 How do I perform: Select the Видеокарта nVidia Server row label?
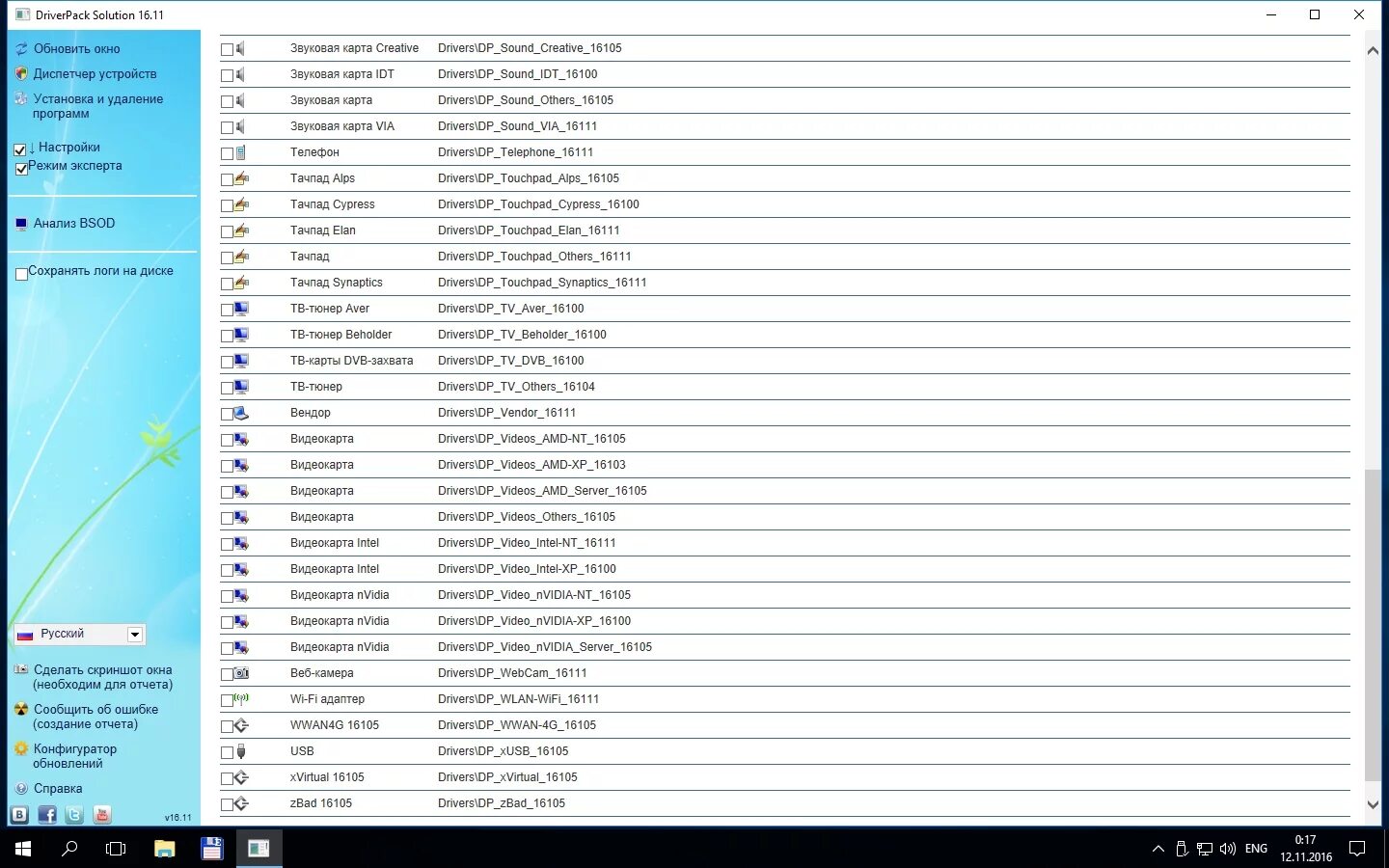[x=340, y=647]
